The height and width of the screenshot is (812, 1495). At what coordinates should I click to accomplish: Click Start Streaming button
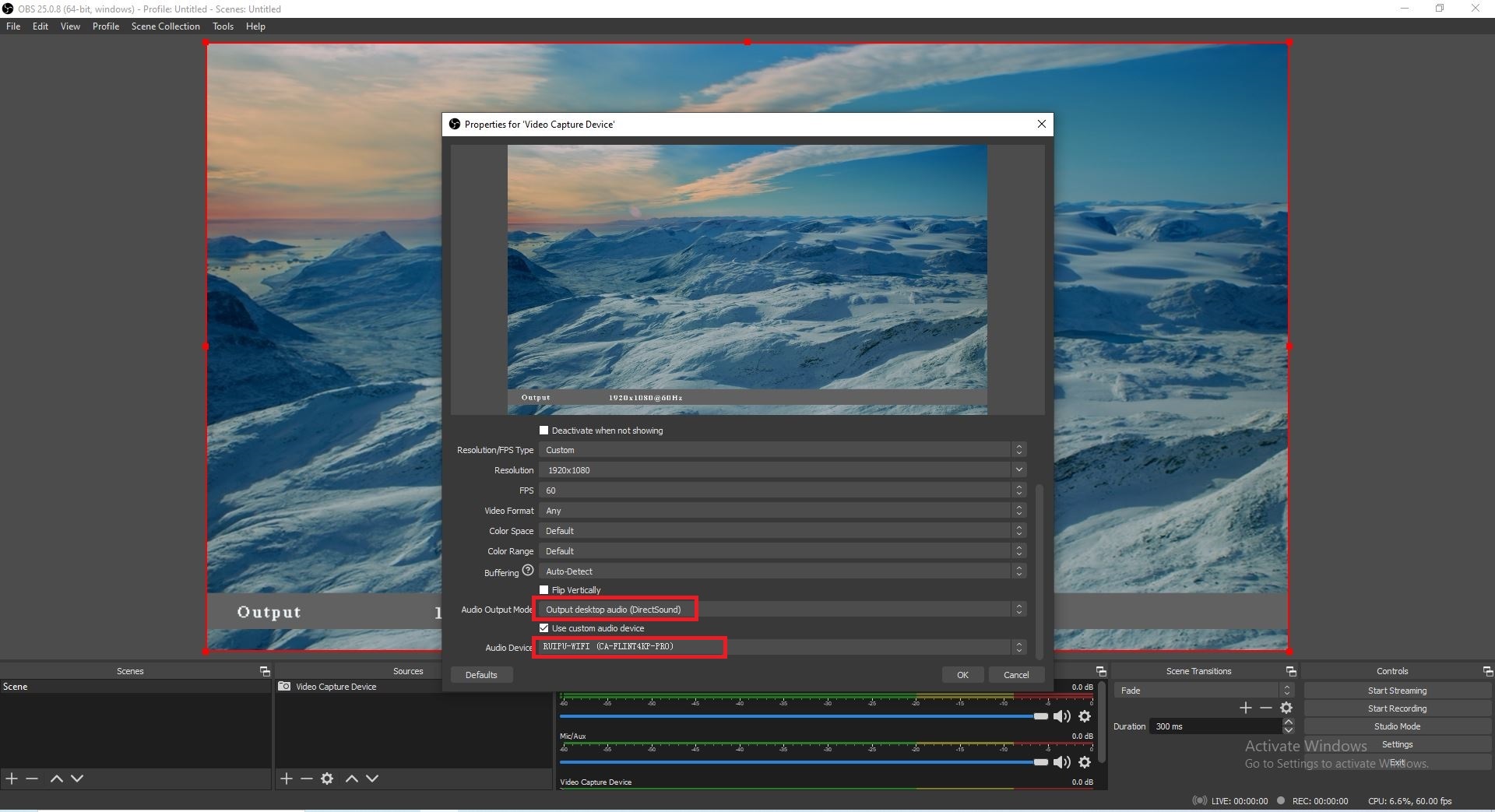(x=1397, y=691)
